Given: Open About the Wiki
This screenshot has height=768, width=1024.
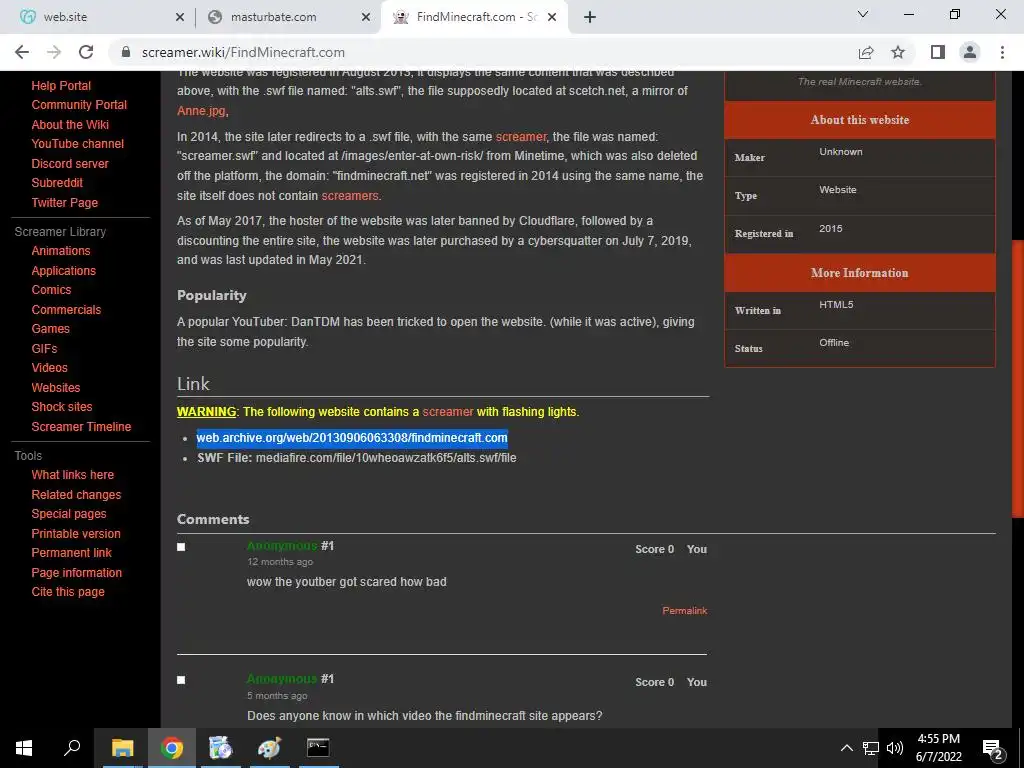Looking at the screenshot, I should (x=70, y=124).
